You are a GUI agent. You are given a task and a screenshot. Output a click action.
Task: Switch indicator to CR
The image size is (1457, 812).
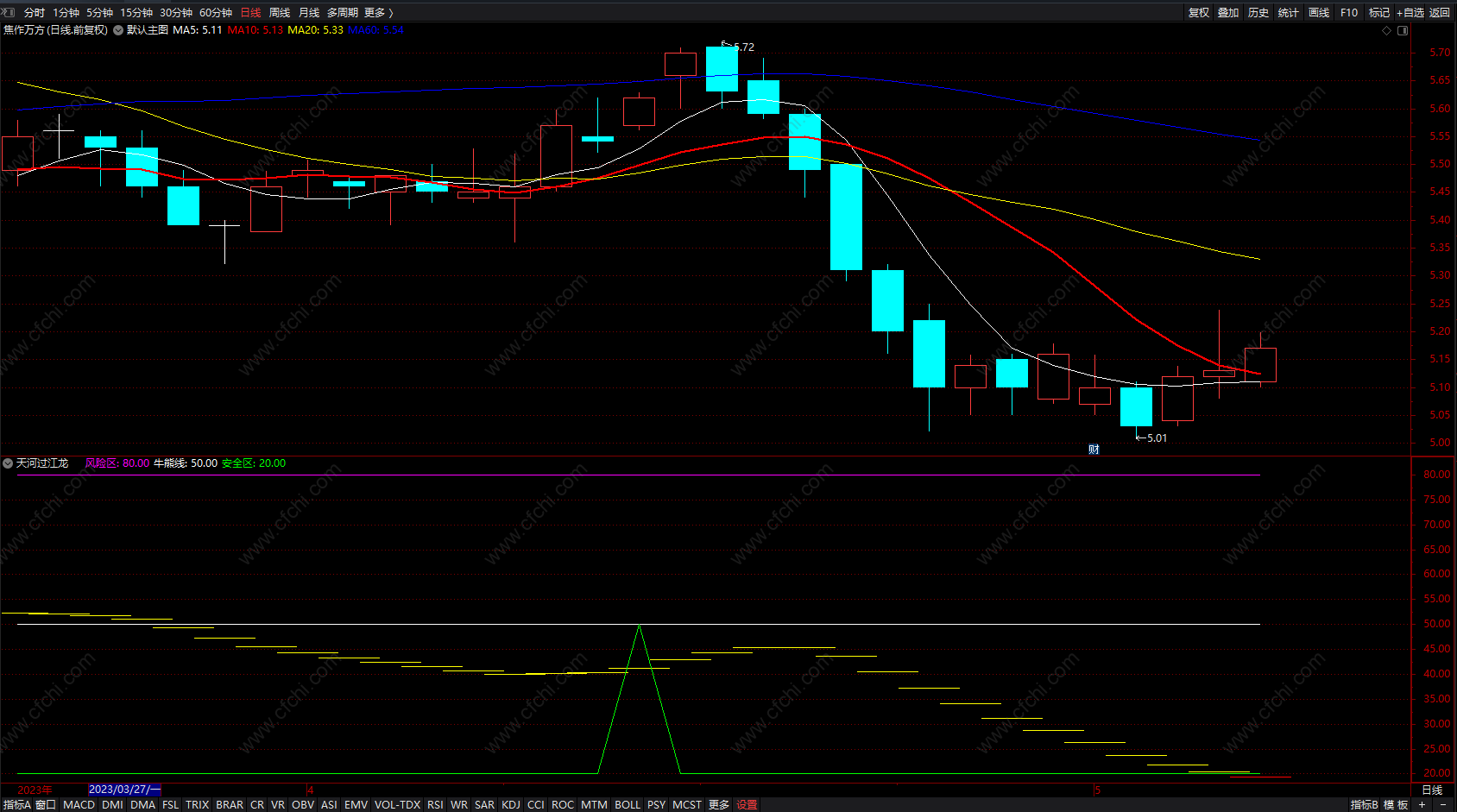[x=257, y=804]
